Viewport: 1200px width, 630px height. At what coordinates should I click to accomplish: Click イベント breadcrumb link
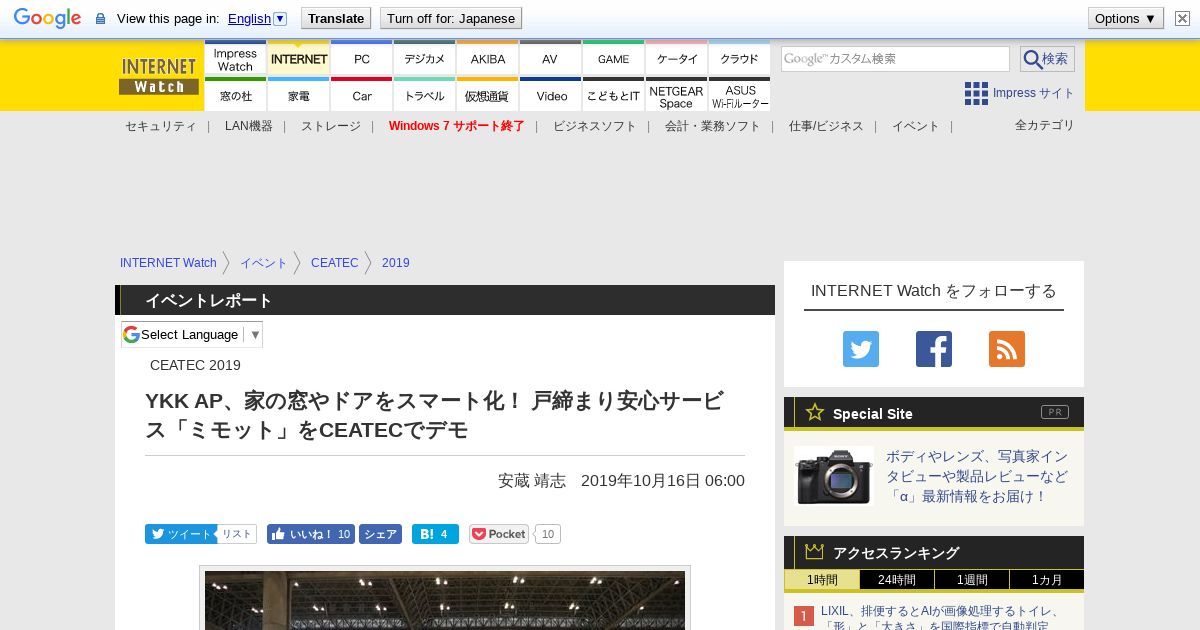(263, 263)
